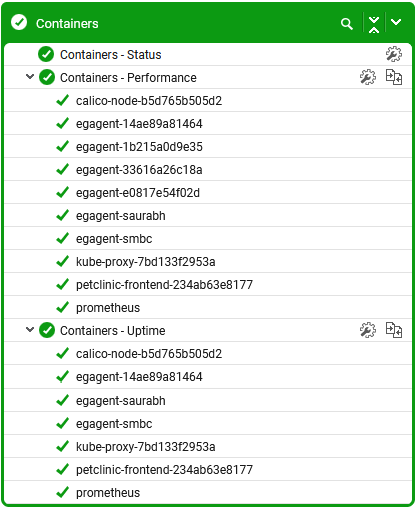Image resolution: width=418 pixels, height=508 pixels.
Task: Collapse the Containers - Performance tree node
Action: pos(30,77)
